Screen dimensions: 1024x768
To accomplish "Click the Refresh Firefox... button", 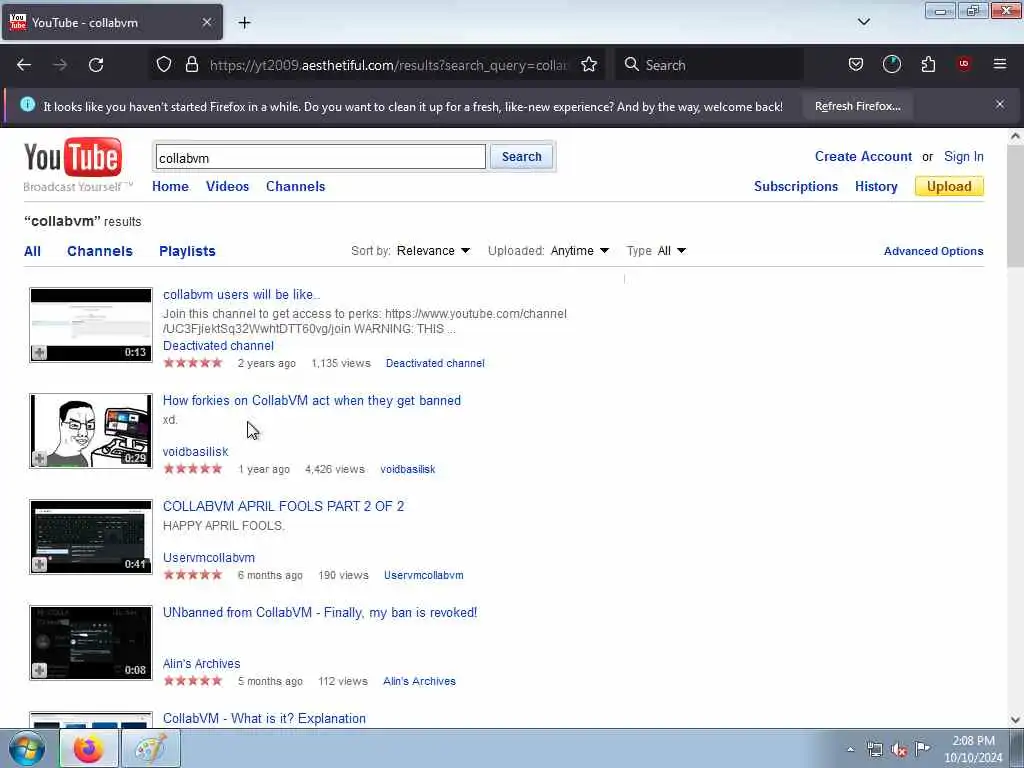I will pyautogui.click(x=857, y=106).
